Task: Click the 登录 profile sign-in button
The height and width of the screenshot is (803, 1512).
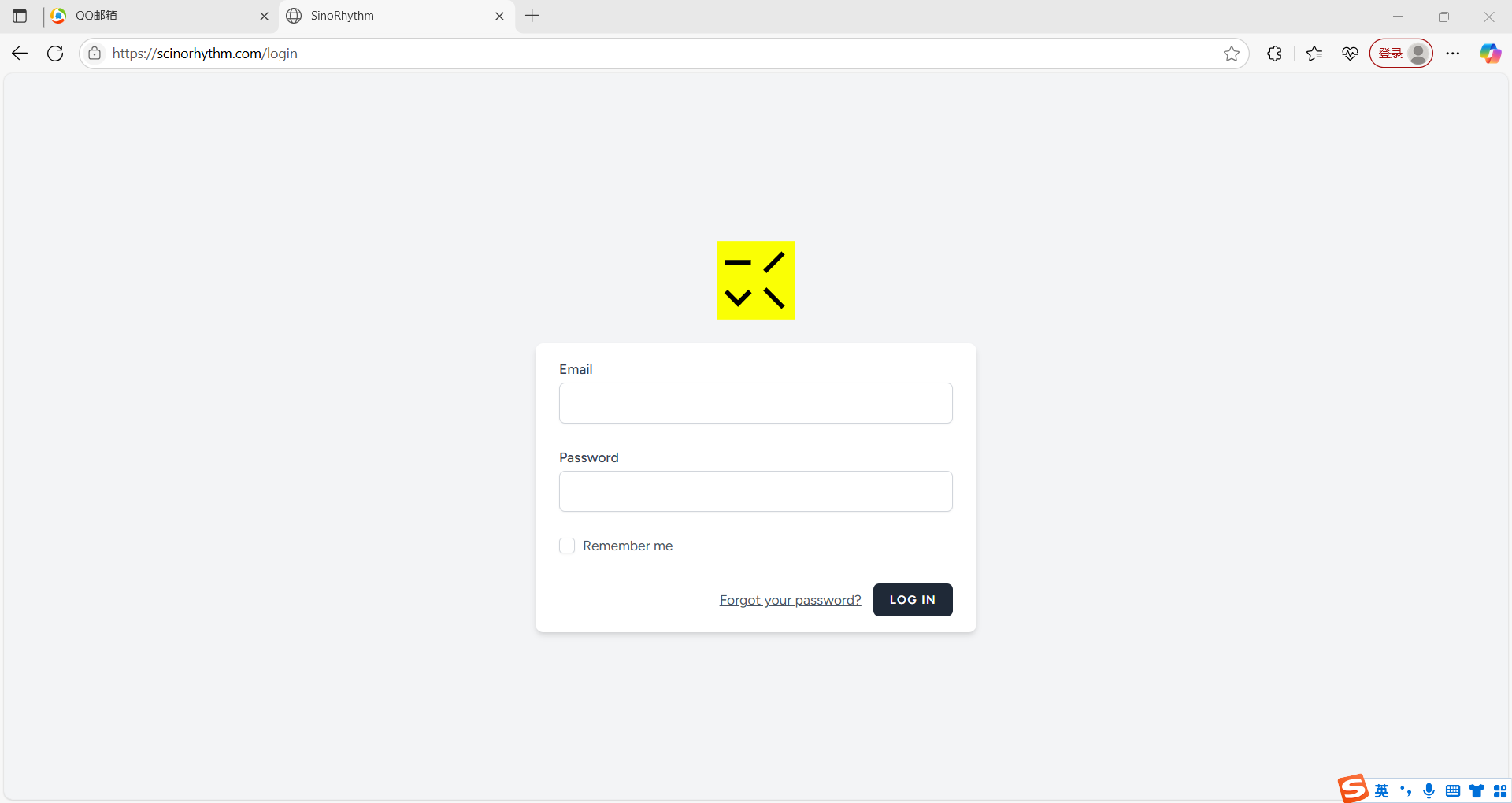Action: 1401,54
